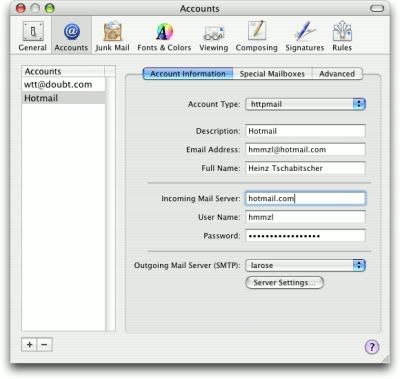Screen dimensions: 400x379
Task: Open the Outgoing Mail Server dropdown
Action: (306, 265)
